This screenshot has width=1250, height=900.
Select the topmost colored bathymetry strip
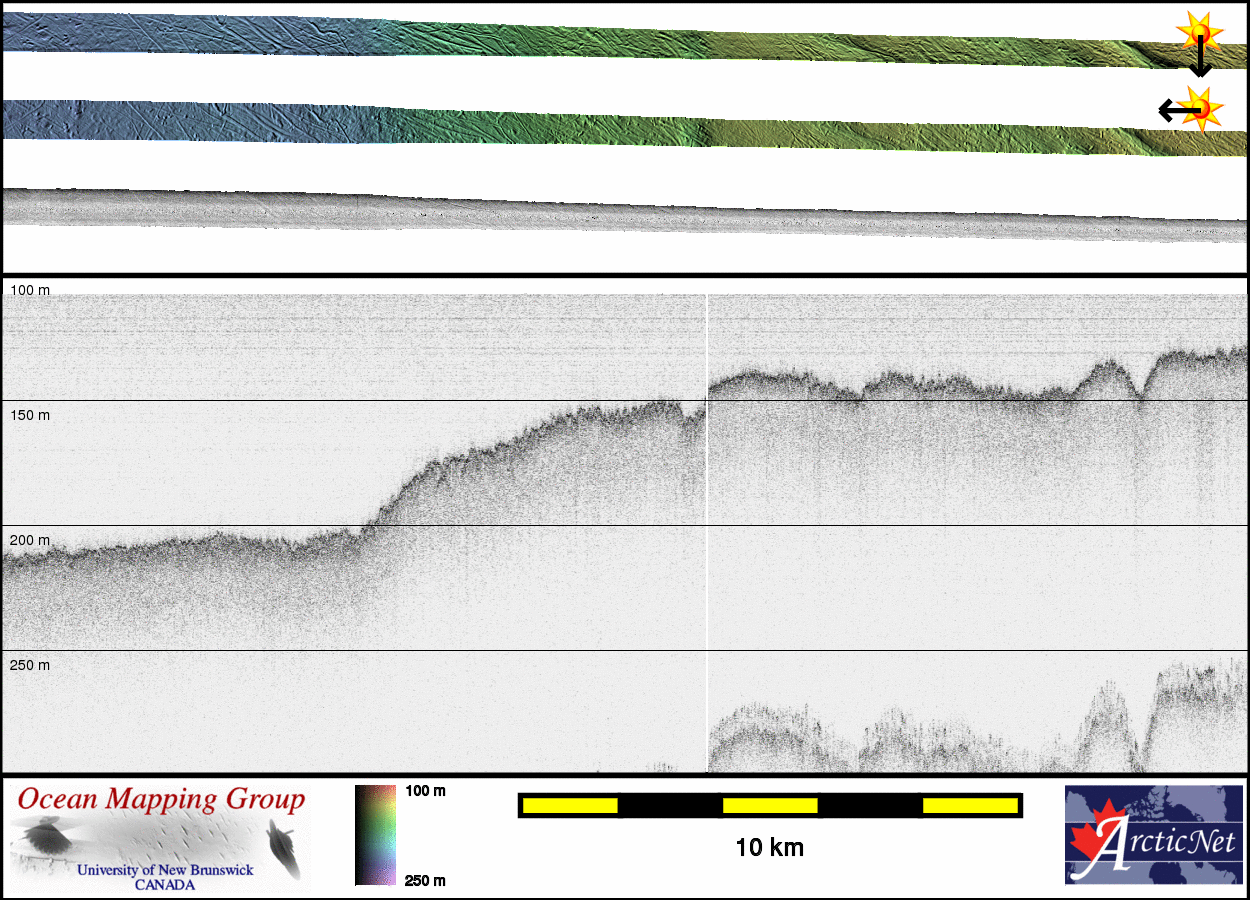click(600, 40)
